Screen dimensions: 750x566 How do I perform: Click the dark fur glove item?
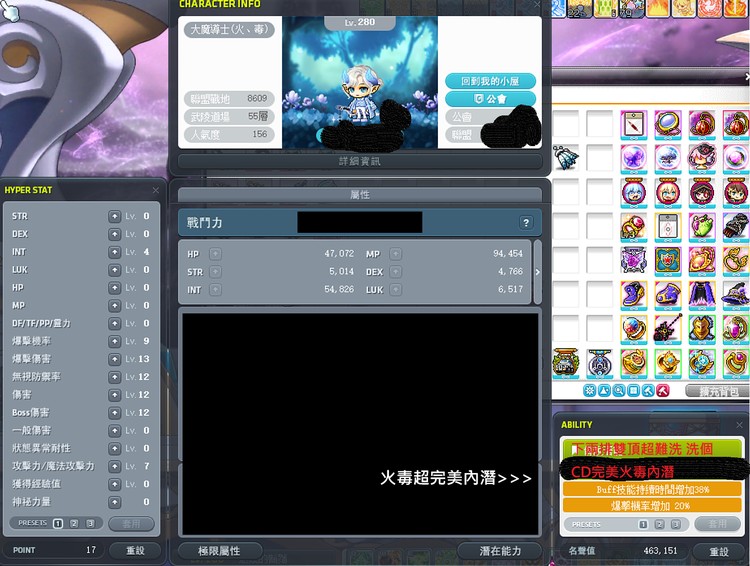click(736, 226)
